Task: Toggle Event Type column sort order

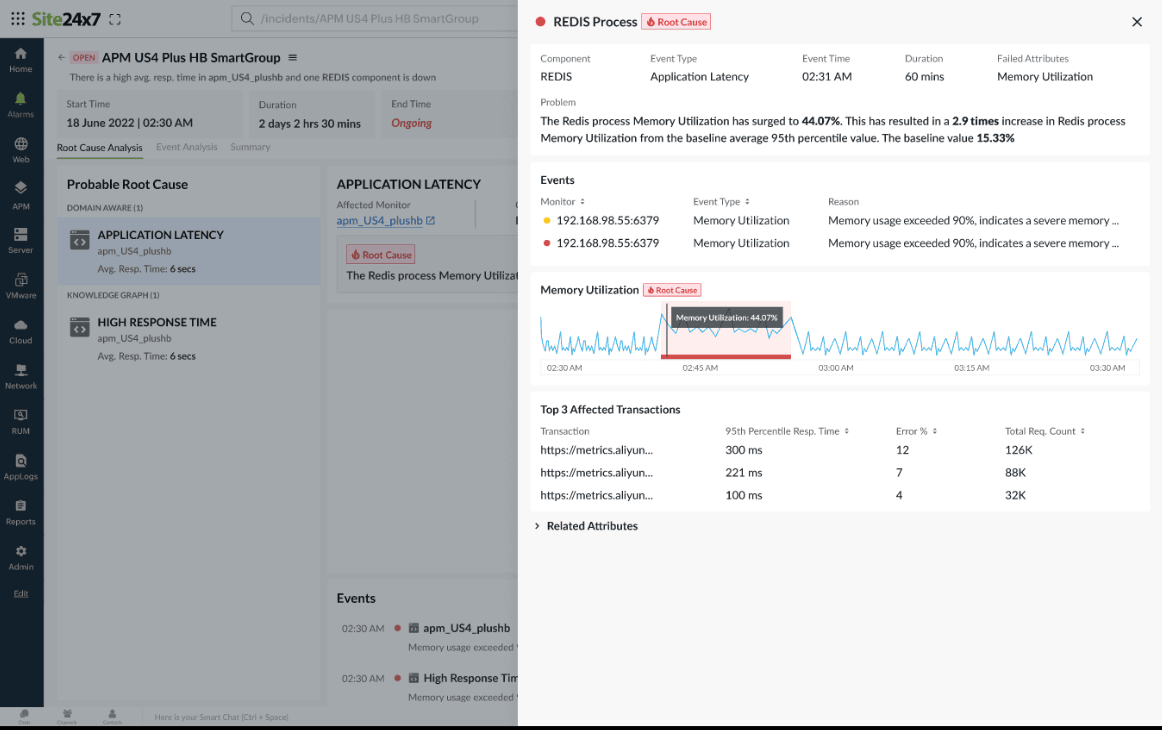Action: pyautogui.click(x=748, y=200)
